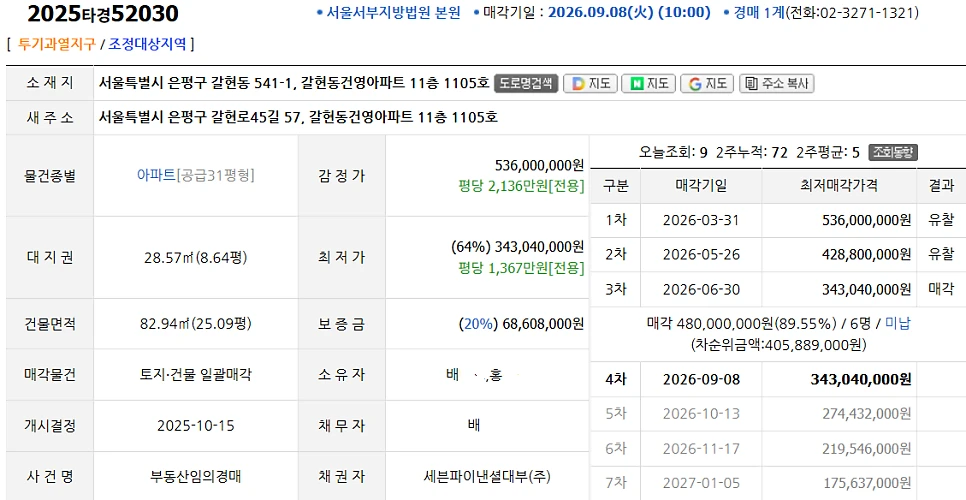Viewport: 966px width, 500px height.
Task: Click the 최저매각가격 column header
Action: tap(840, 186)
